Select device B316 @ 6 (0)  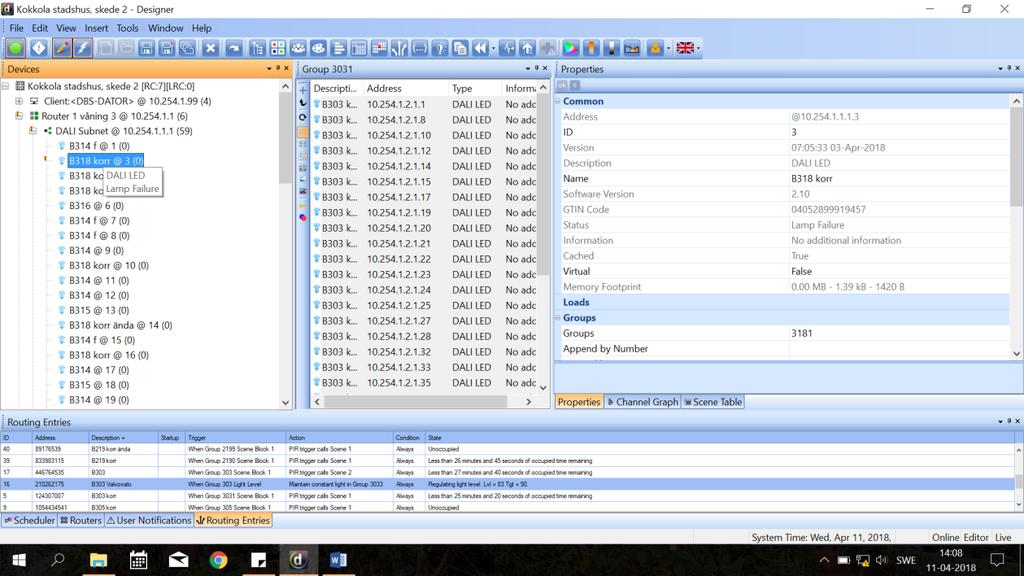tap(96, 206)
